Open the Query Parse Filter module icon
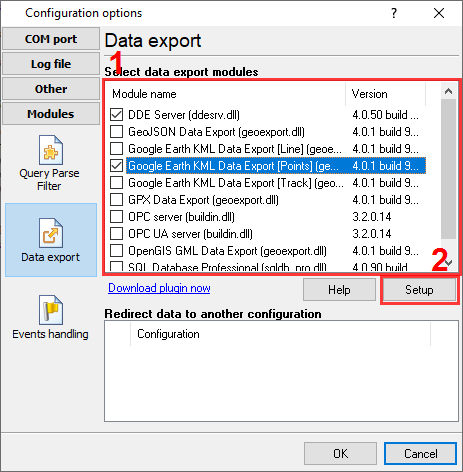Screen dimensions: 463x472 [51, 150]
